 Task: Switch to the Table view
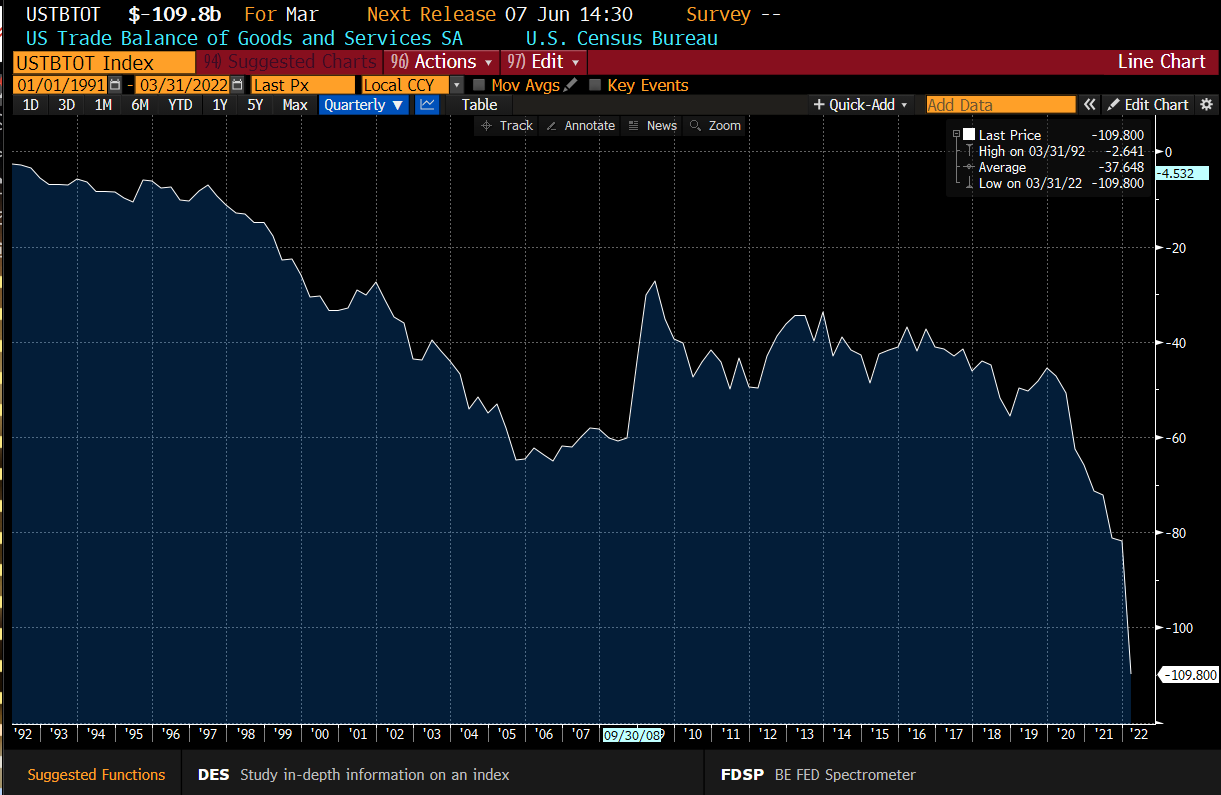click(479, 105)
